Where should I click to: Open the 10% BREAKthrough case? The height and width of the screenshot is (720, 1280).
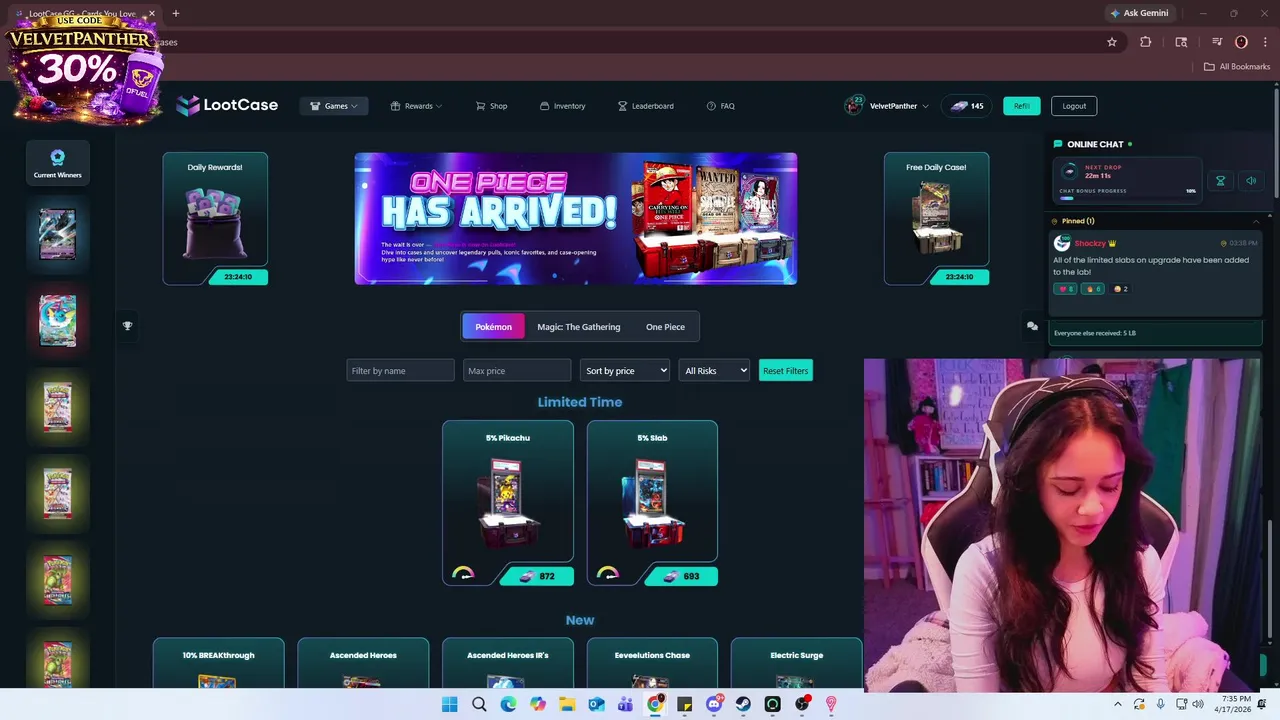tap(218, 664)
